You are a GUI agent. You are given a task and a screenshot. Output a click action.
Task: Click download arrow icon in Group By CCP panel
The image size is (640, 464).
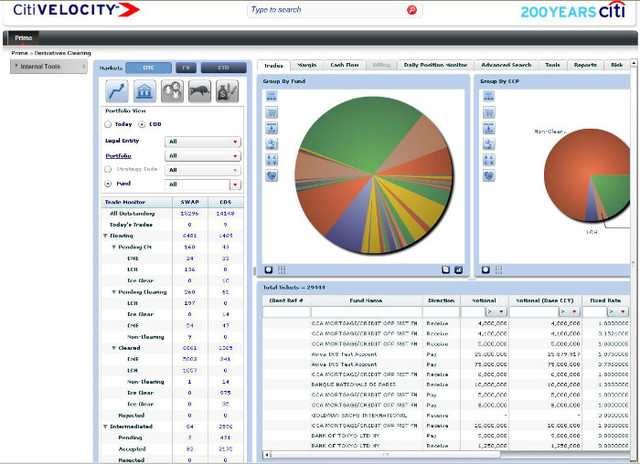[x=489, y=128]
